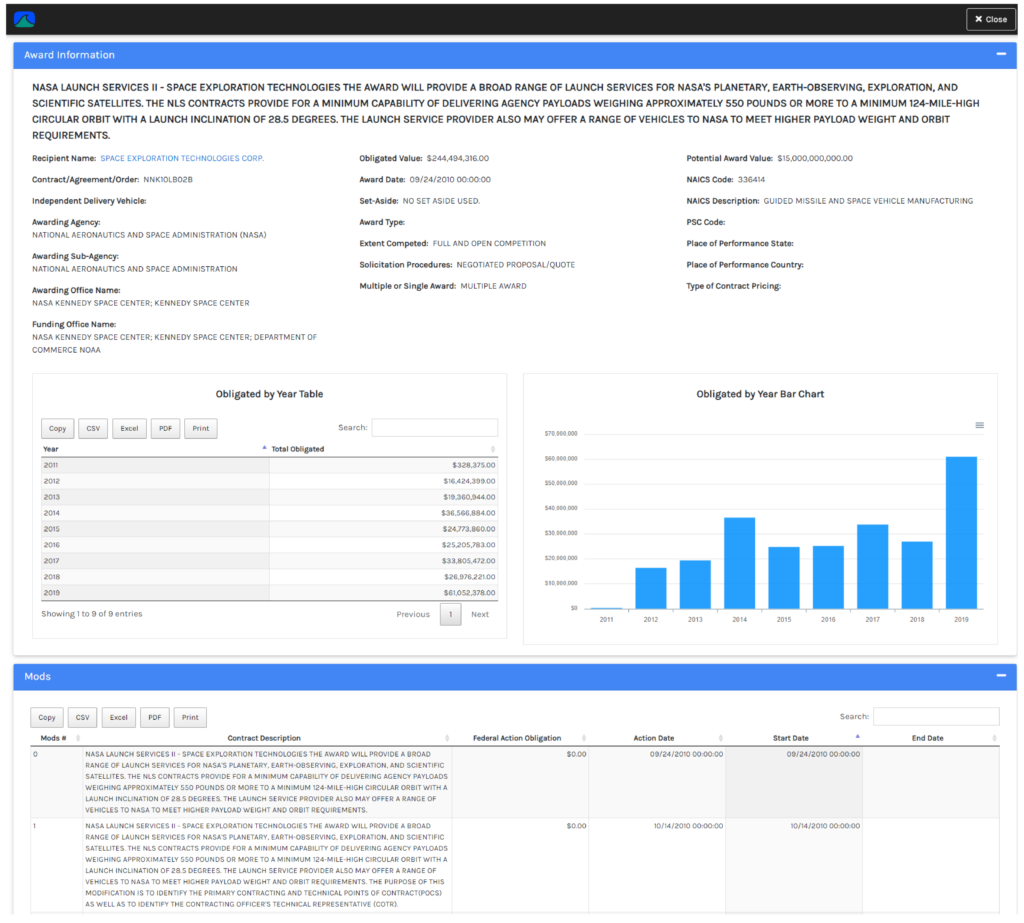Click the Obligated by Year Bar Chart title
The height and width of the screenshot is (923, 1024).
(x=760, y=394)
